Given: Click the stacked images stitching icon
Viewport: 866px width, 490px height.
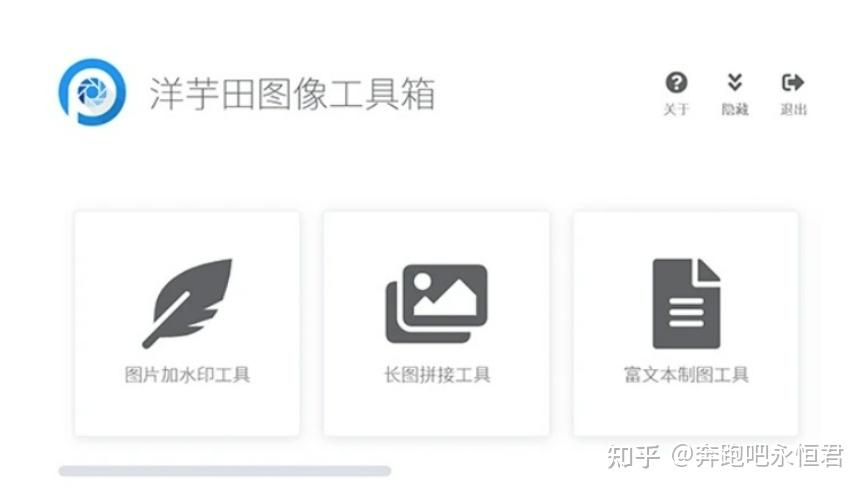Looking at the screenshot, I should (436, 303).
